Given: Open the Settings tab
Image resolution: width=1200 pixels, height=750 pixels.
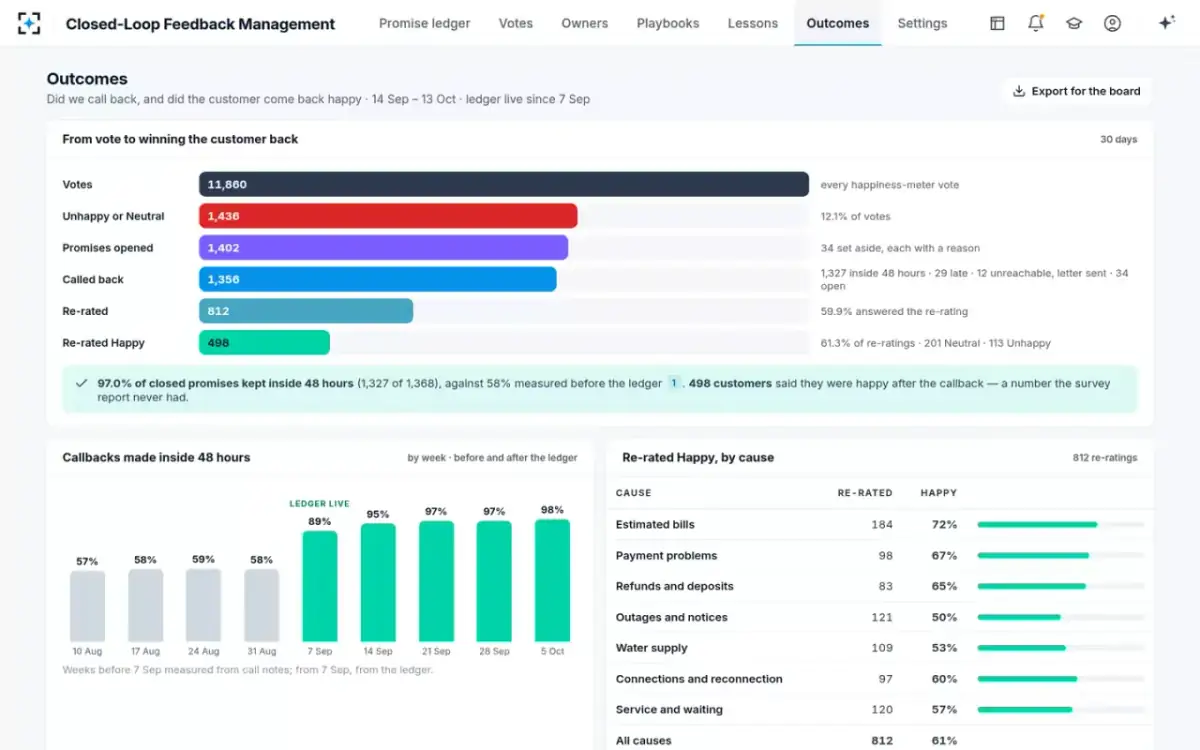Looking at the screenshot, I should [922, 23].
